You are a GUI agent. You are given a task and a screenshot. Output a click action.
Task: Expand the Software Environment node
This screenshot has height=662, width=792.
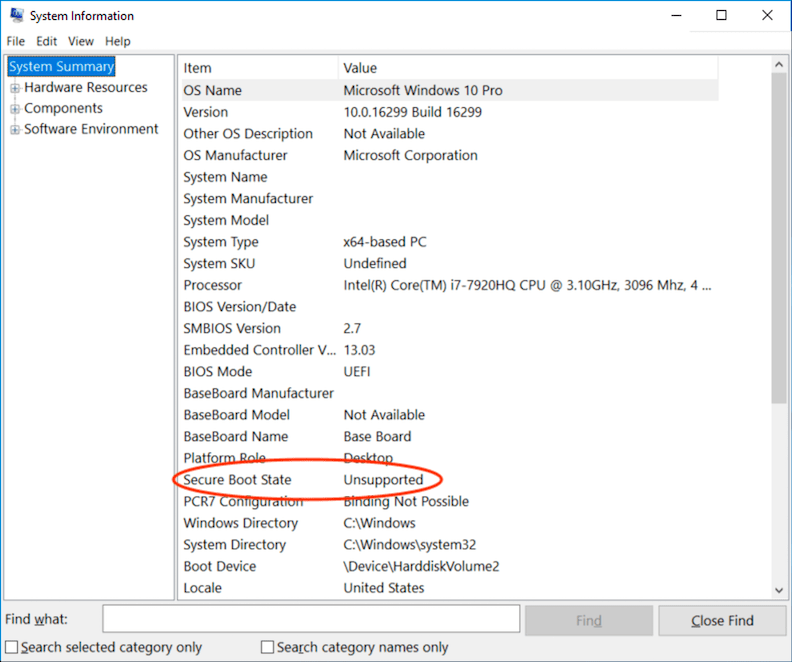(15, 130)
